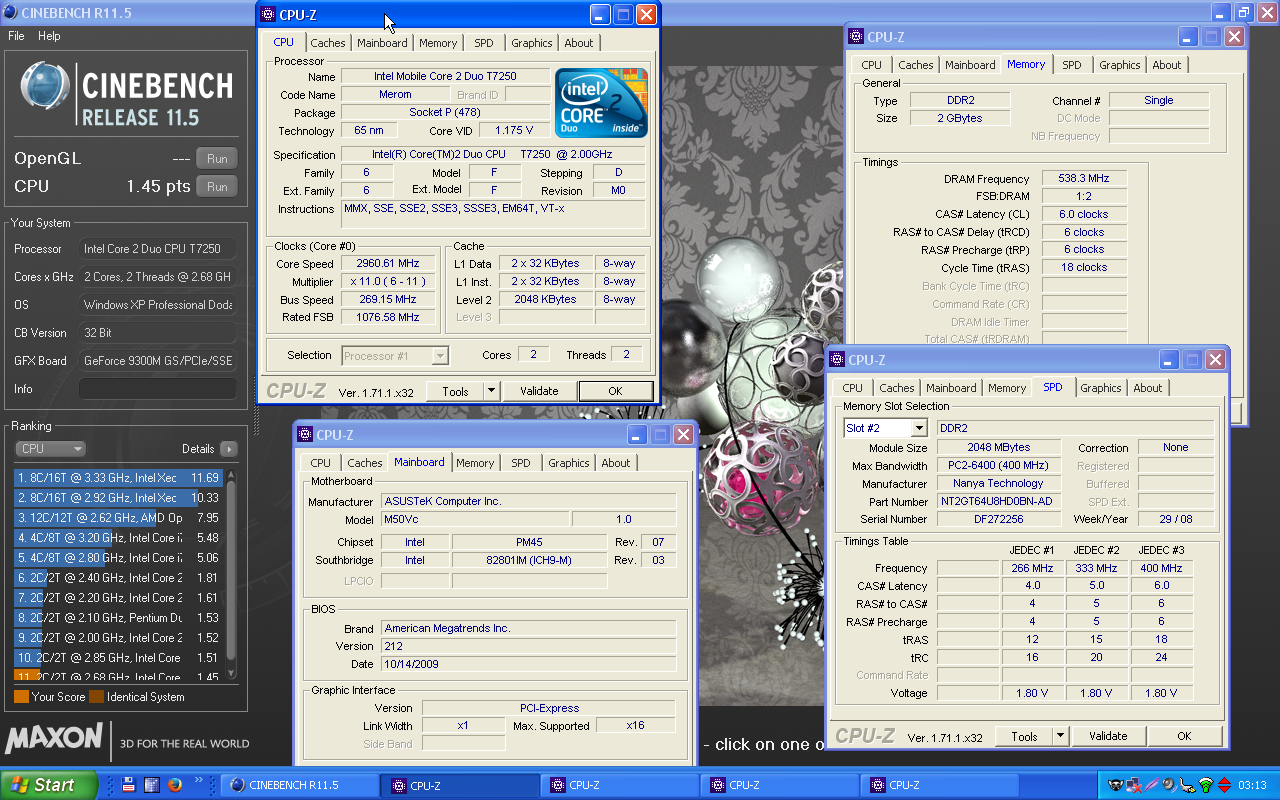Open Graphics tab in the processor CPU-Z window

(x=531, y=43)
